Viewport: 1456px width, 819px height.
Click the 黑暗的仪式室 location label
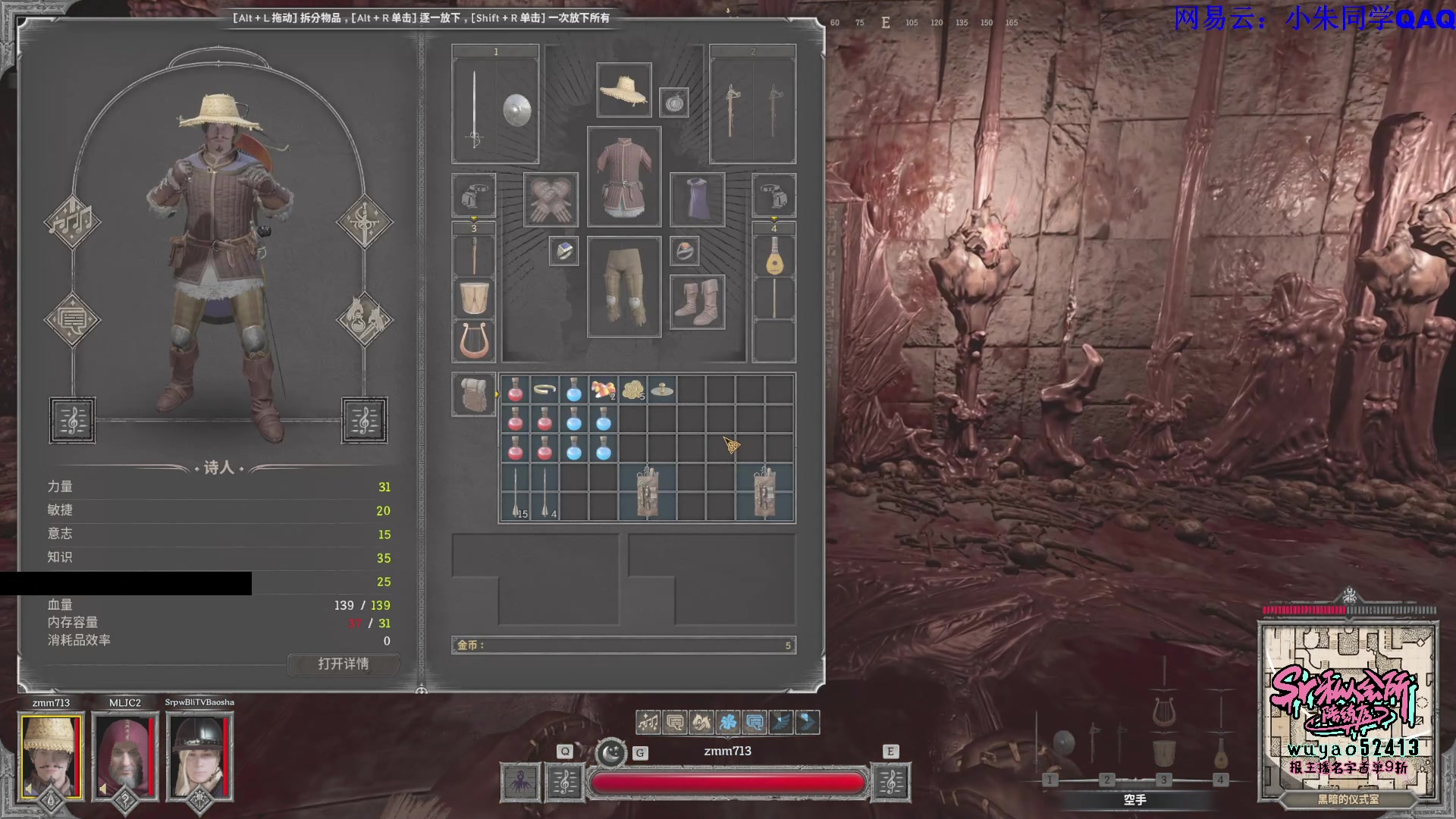coord(1348,799)
